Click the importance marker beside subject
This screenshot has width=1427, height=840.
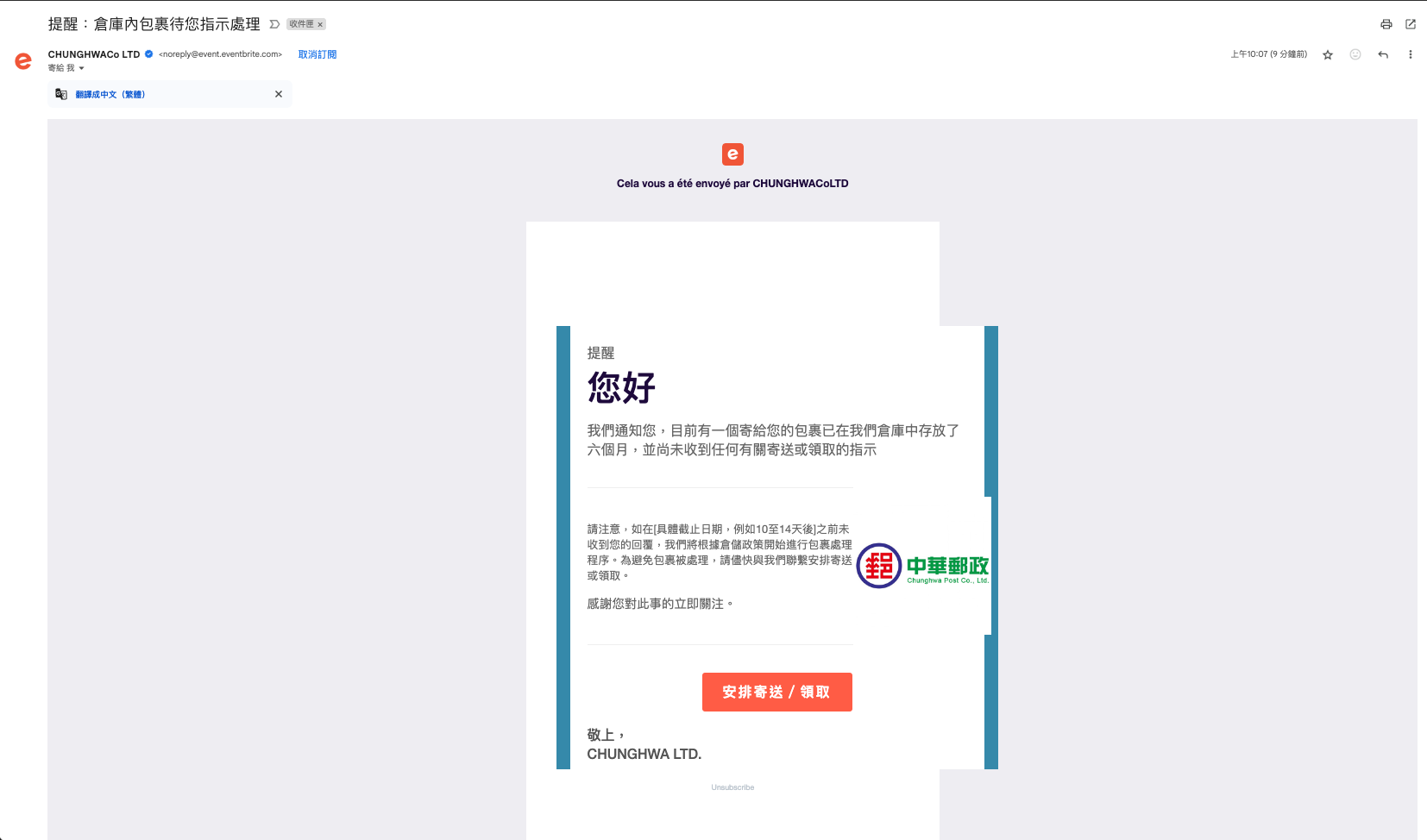274,24
